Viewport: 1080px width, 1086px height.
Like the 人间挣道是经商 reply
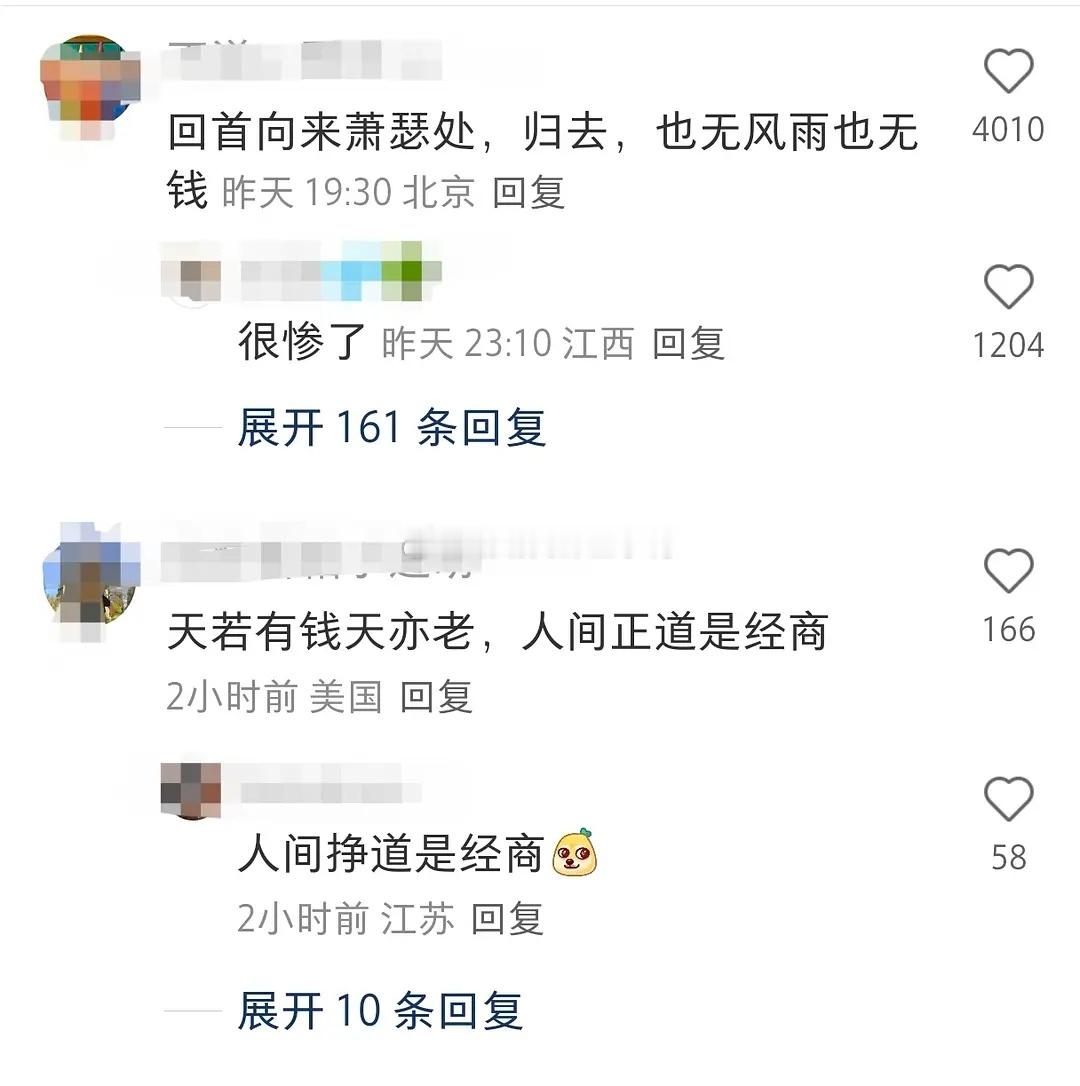1008,799
